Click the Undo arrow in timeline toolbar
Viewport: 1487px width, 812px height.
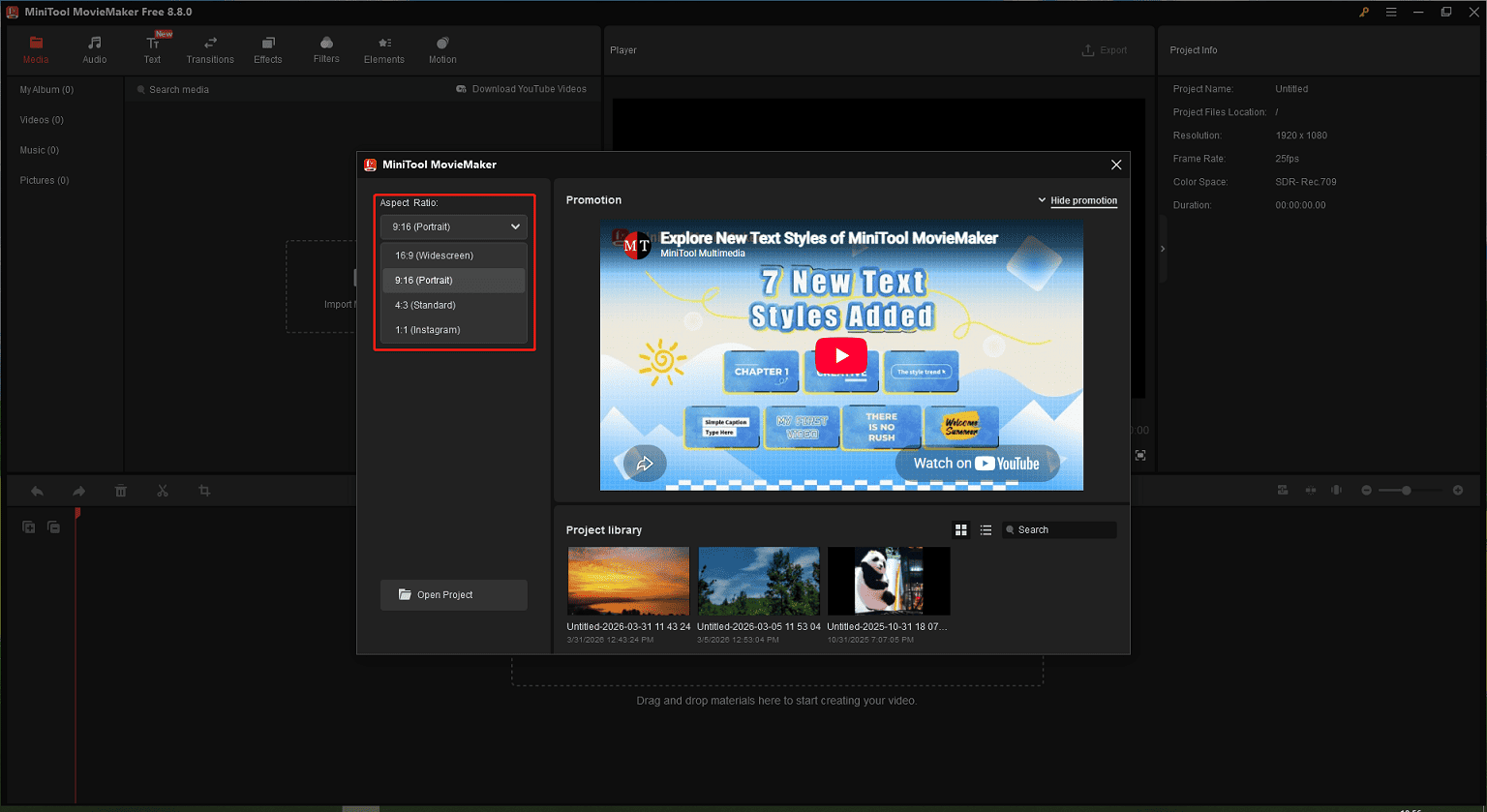pos(37,492)
